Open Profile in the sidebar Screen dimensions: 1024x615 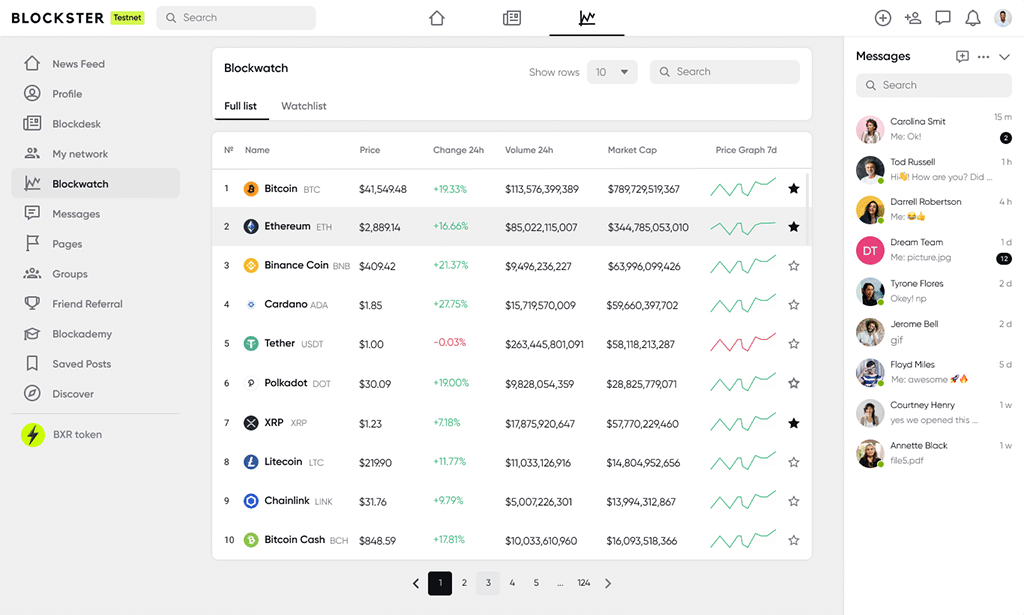[95, 94]
